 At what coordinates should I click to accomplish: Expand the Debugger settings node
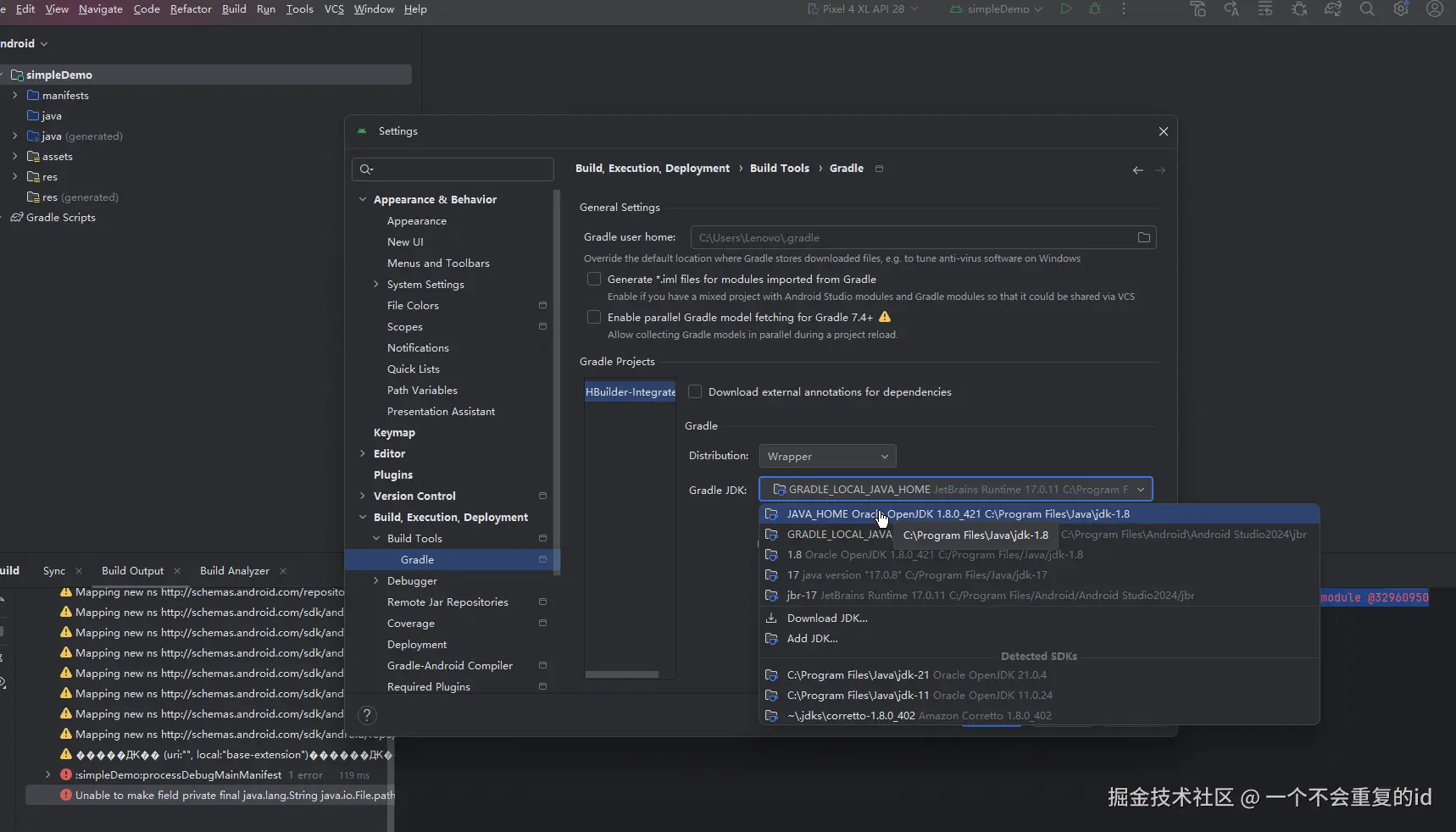tap(376, 580)
